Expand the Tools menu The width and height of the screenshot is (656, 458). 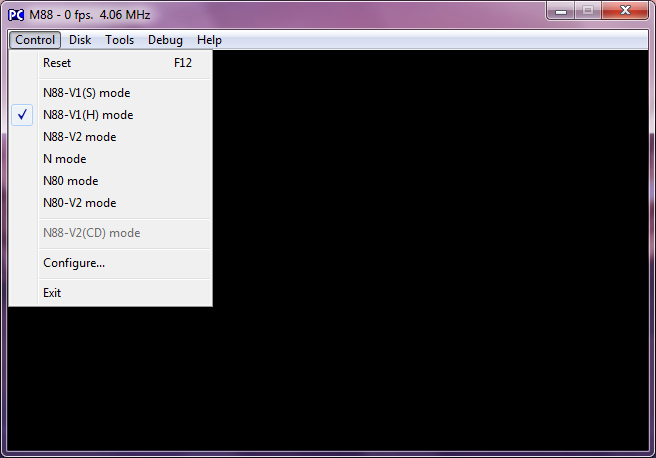click(119, 40)
